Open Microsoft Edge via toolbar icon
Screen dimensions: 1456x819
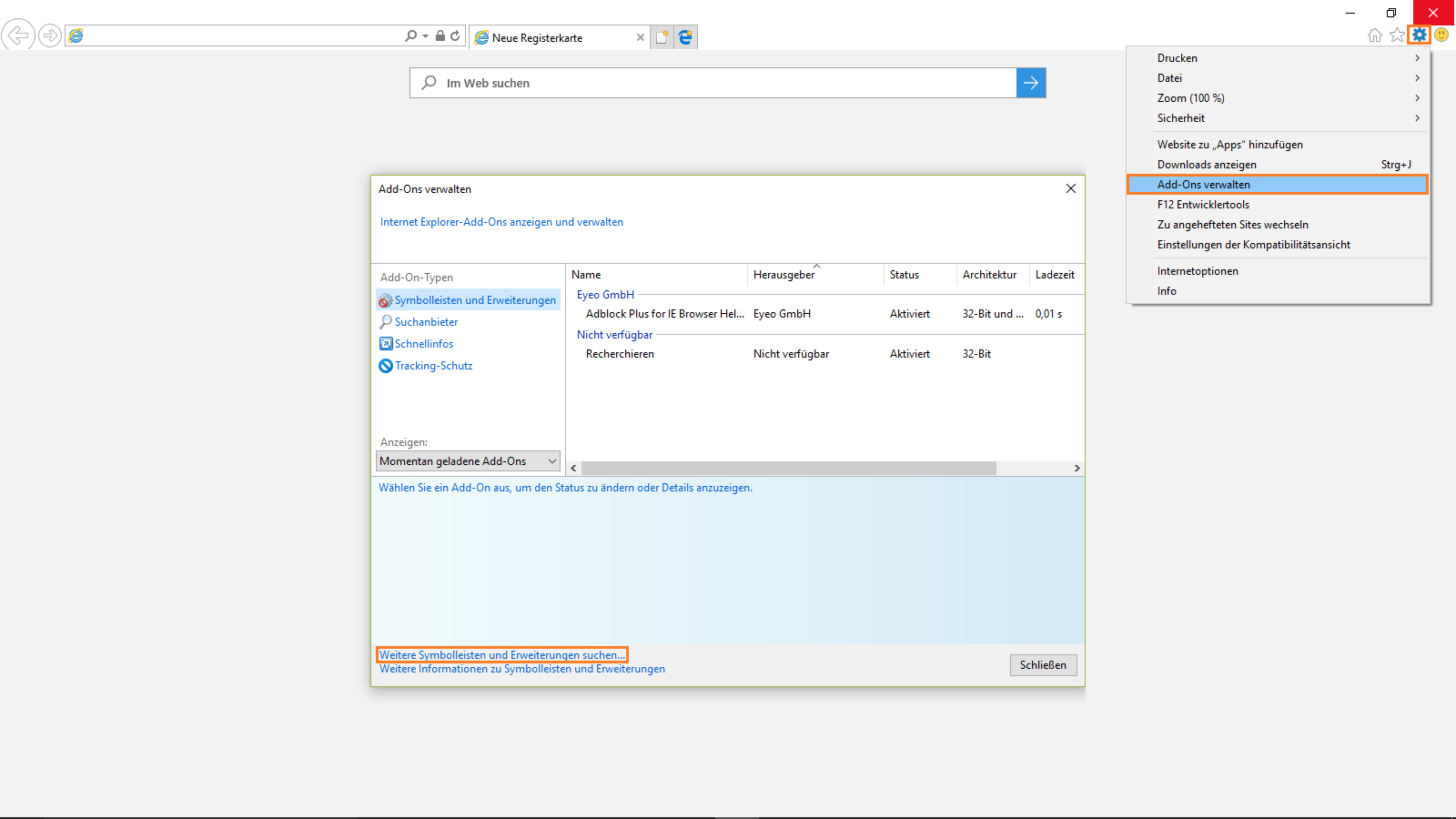click(685, 37)
